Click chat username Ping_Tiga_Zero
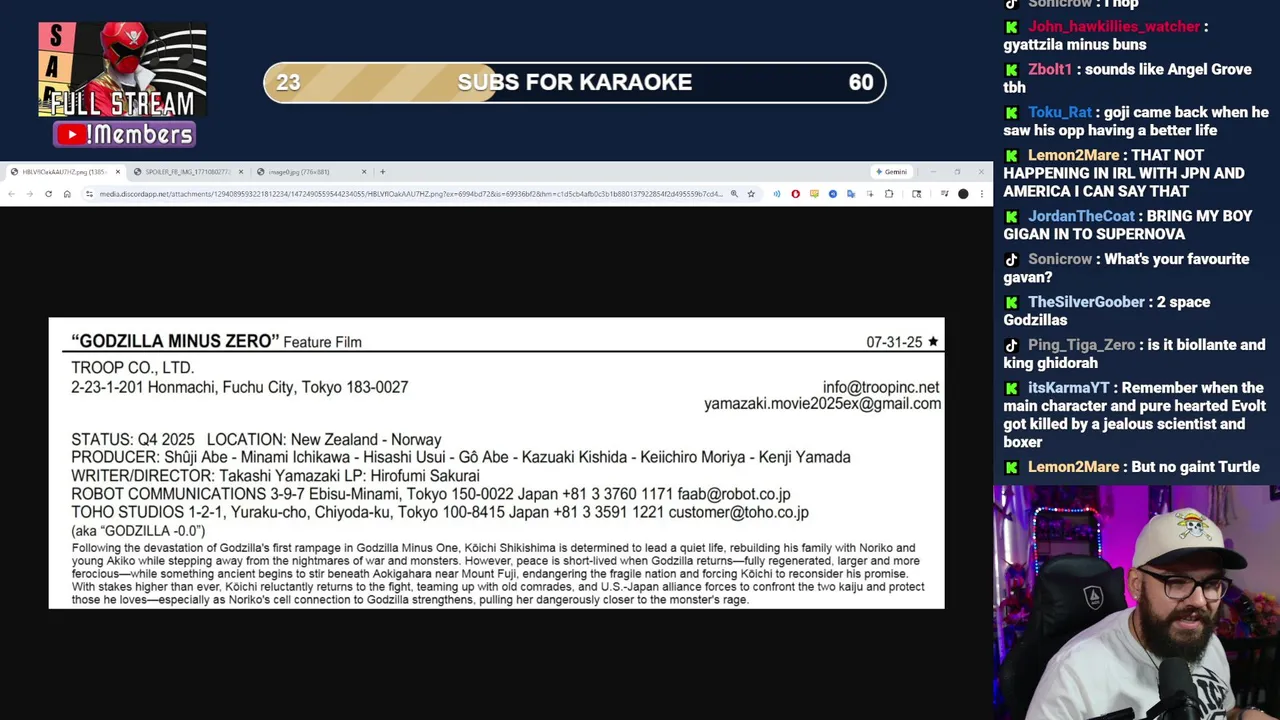Image resolution: width=1280 pixels, height=720 pixels. tap(1082, 345)
